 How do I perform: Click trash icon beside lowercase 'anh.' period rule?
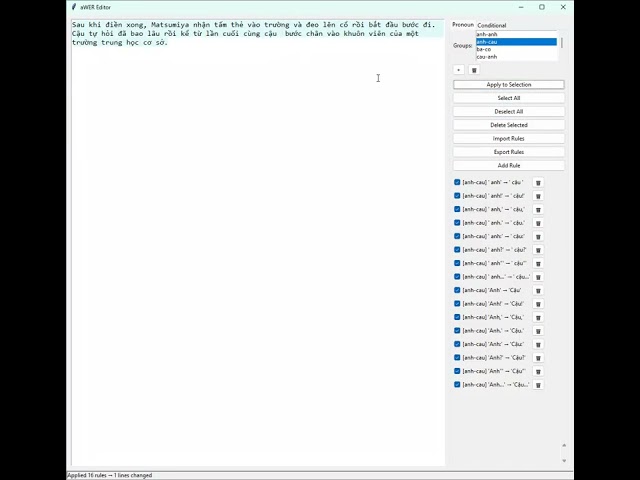click(x=538, y=223)
